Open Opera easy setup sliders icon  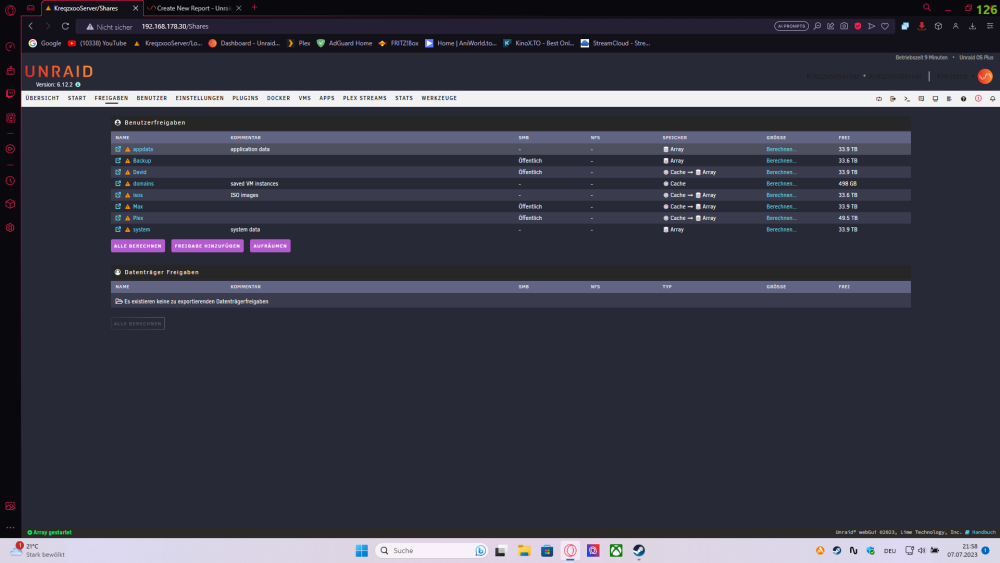click(990, 26)
